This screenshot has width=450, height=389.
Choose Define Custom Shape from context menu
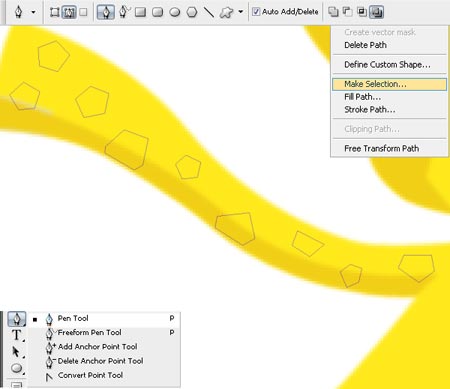click(389, 65)
